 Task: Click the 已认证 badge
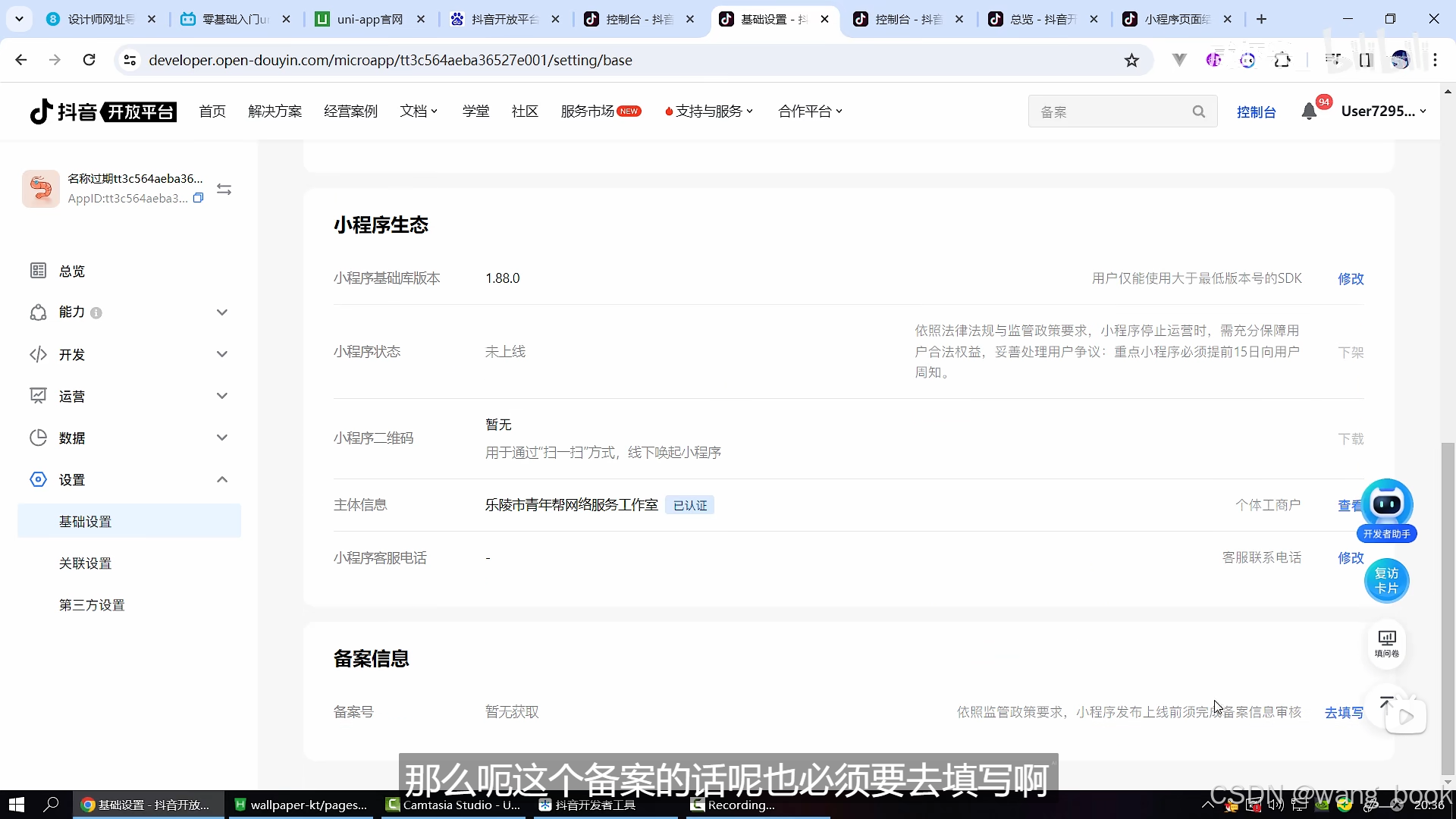pyautogui.click(x=690, y=505)
